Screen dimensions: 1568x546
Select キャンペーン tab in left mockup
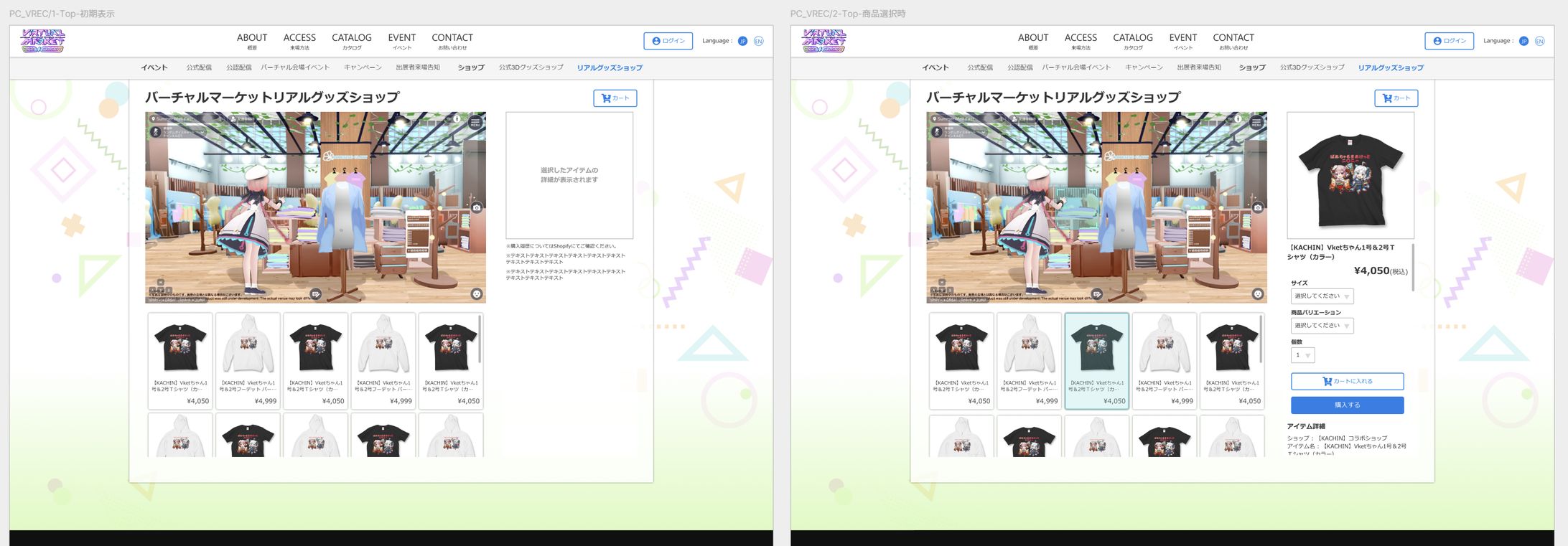tap(363, 67)
